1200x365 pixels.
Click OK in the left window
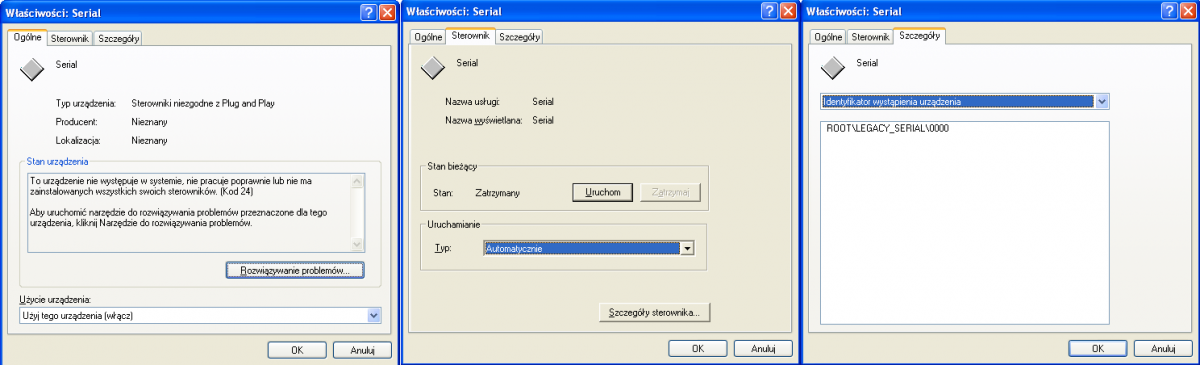click(297, 349)
